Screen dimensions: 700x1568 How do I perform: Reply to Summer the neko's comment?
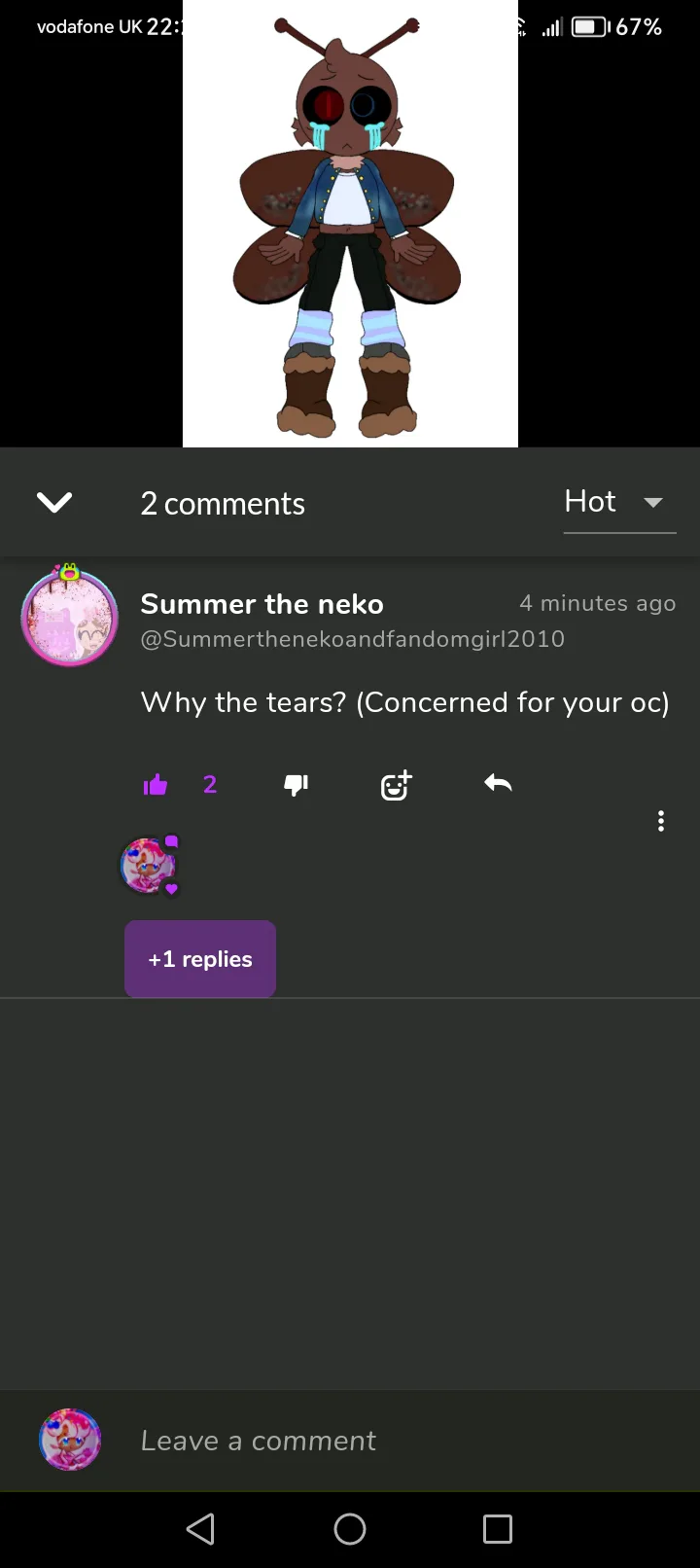tap(498, 784)
